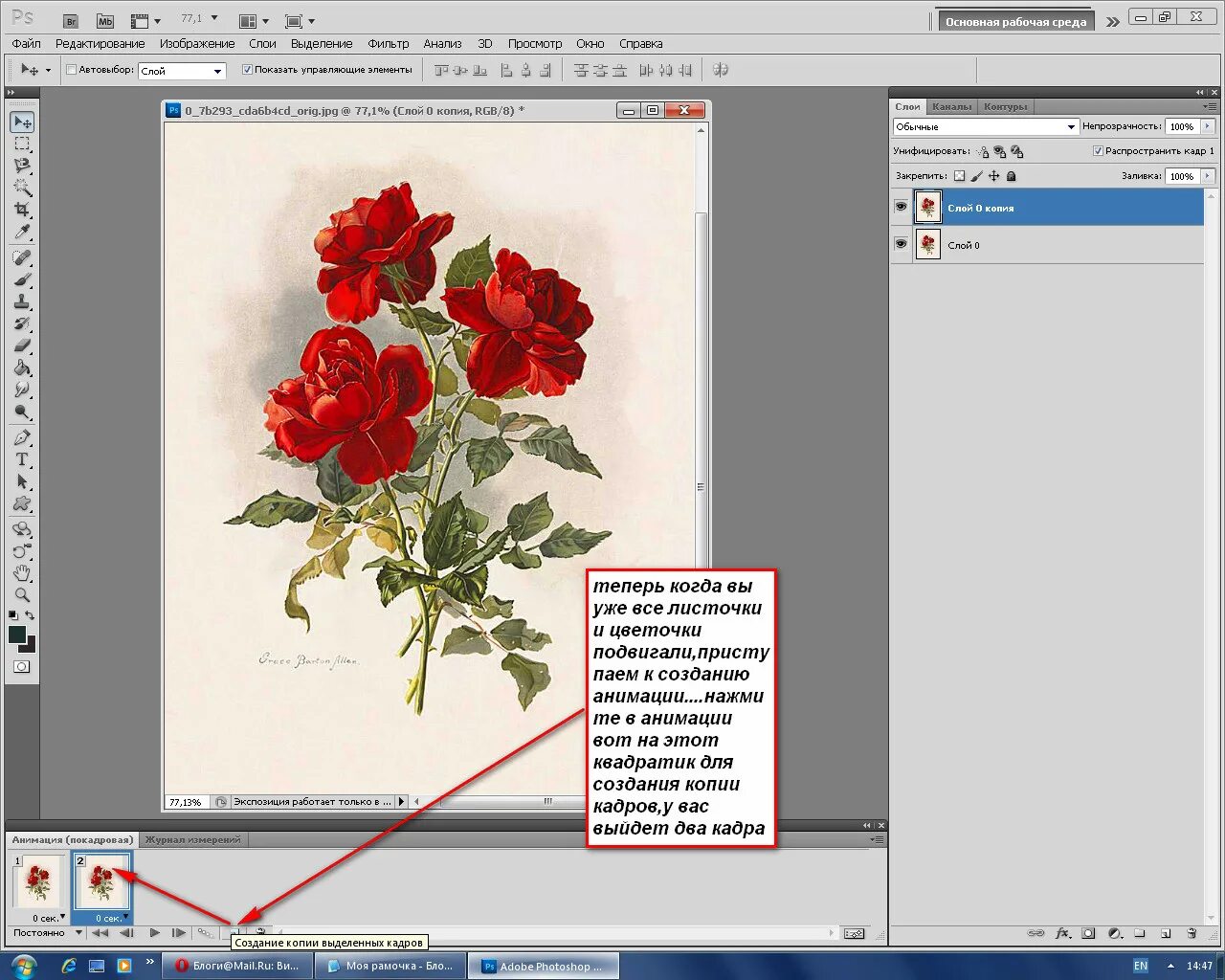Select the Pen tool

22,437
